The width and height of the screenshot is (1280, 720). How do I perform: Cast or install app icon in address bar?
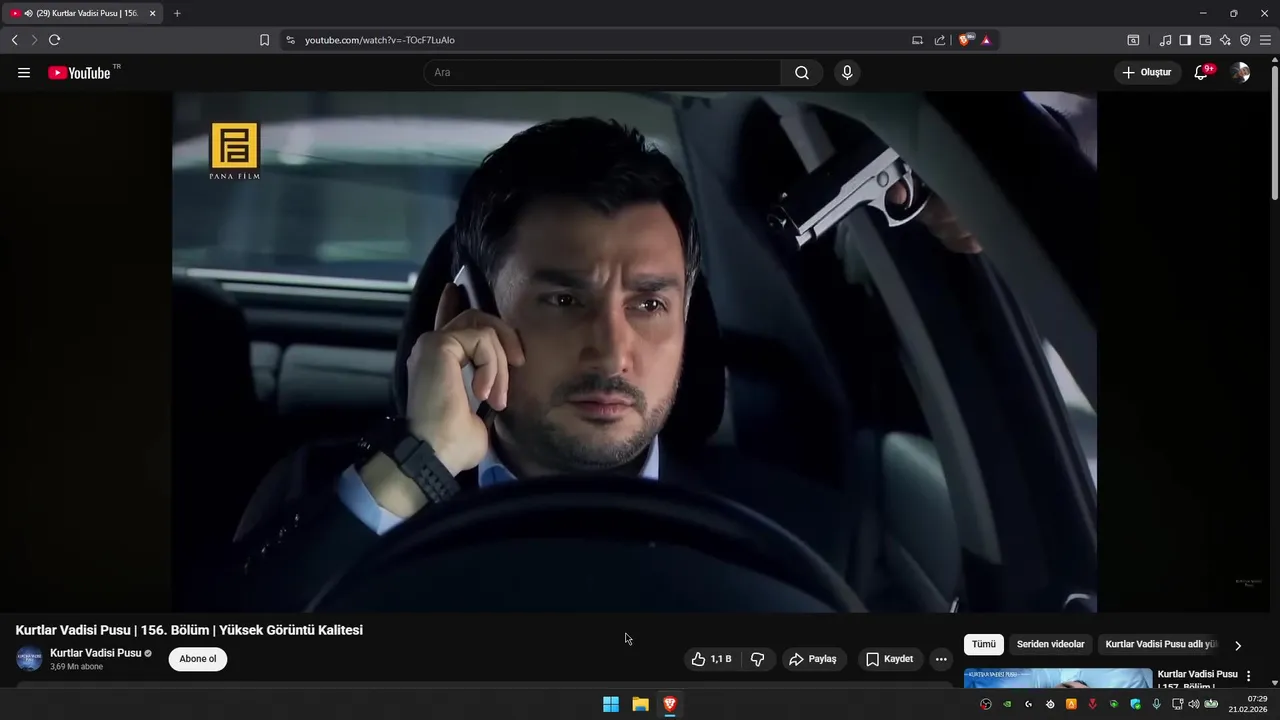point(917,40)
